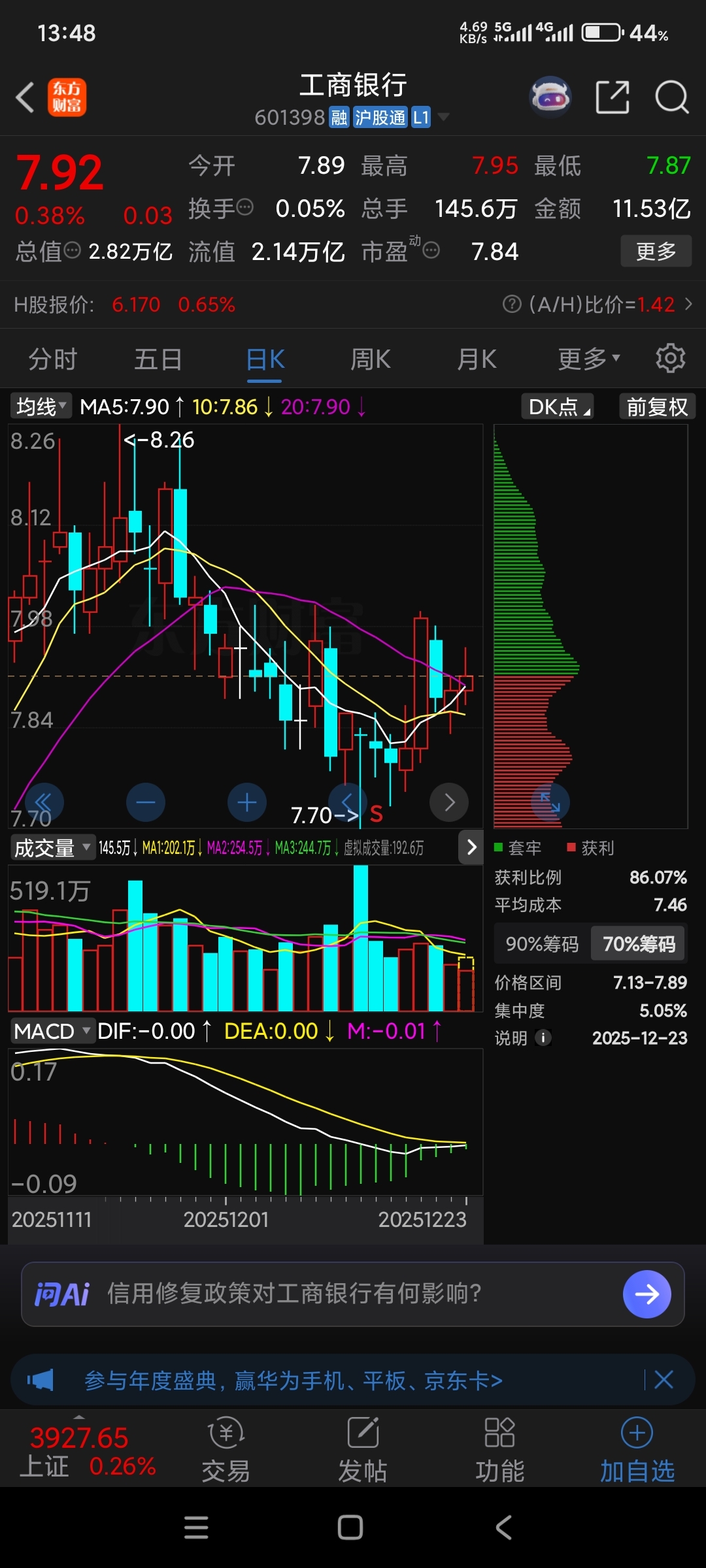Tap the 工商银行 stock title
Image resolution: width=706 pixels, height=1568 pixels.
pos(353,86)
